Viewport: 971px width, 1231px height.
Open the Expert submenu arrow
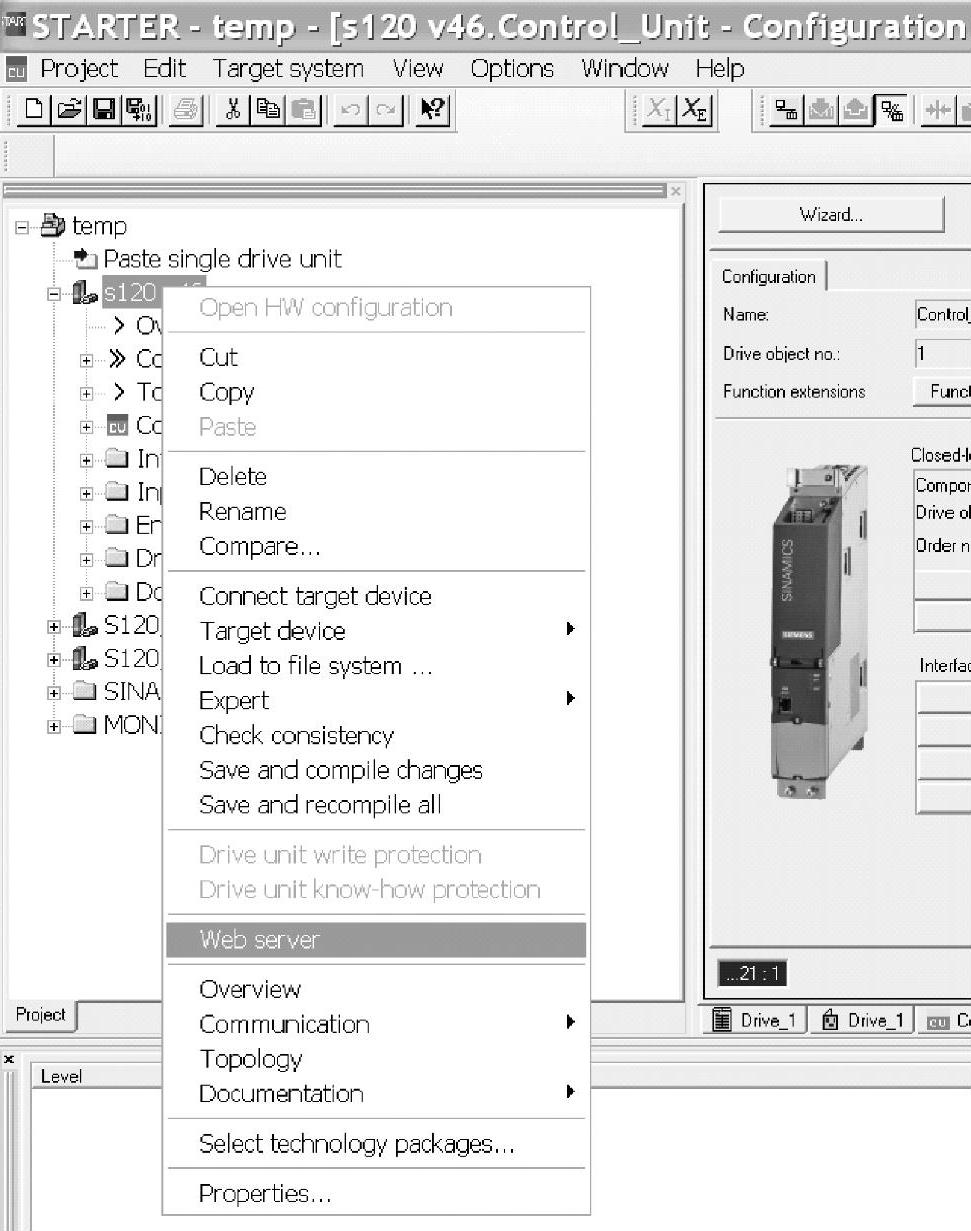click(571, 699)
